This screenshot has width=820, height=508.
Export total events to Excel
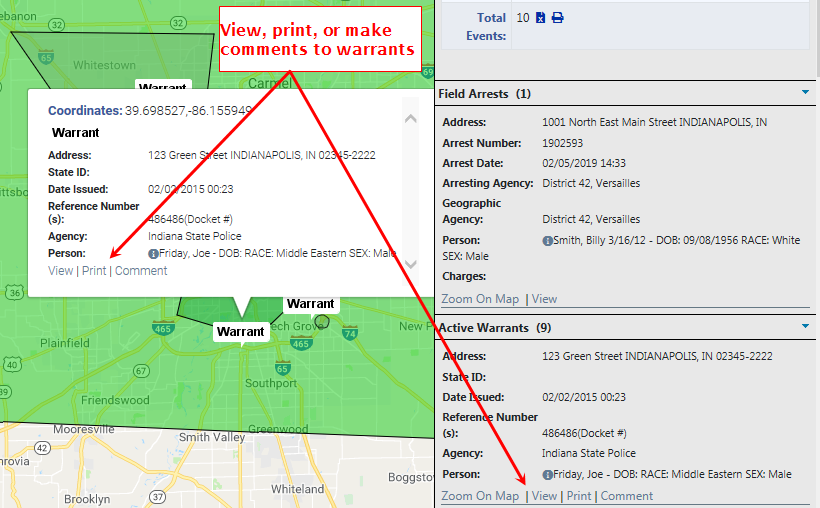coord(540,18)
